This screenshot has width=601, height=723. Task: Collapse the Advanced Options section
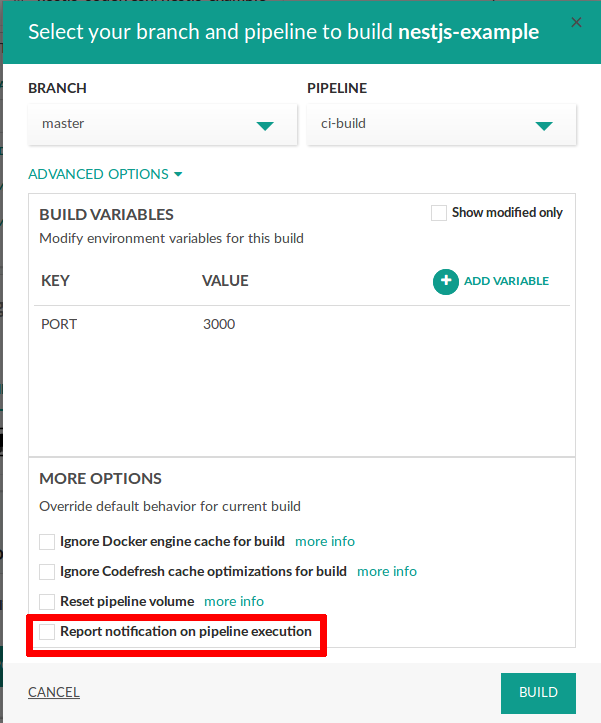coord(105,174)
